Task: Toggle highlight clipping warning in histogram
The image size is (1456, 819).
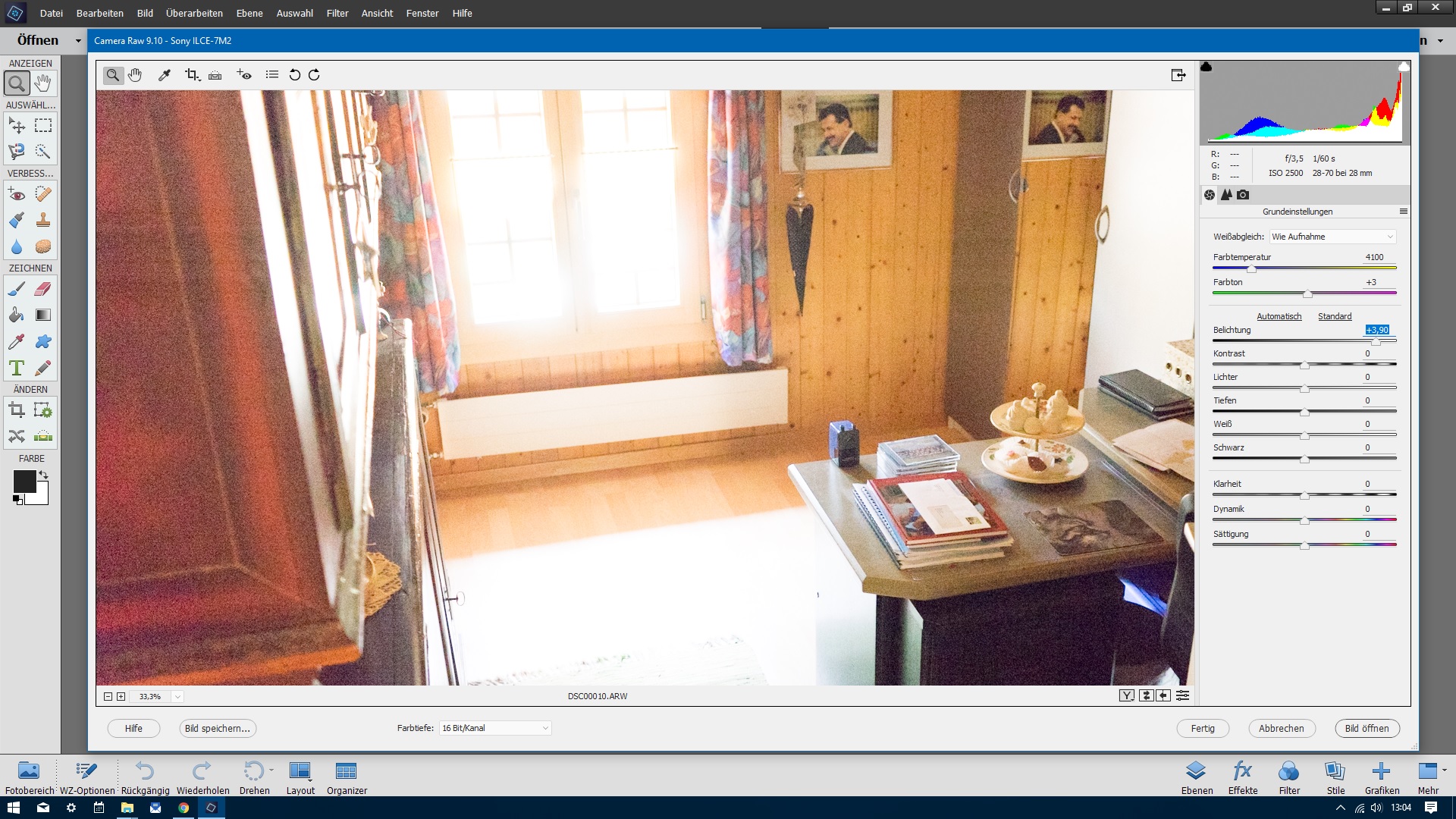Action: tap(1403, 67)
